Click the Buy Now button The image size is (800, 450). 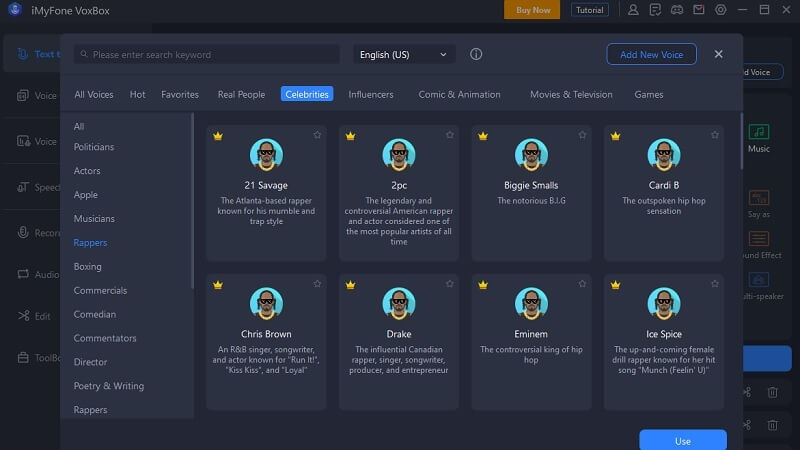point(532,10)
